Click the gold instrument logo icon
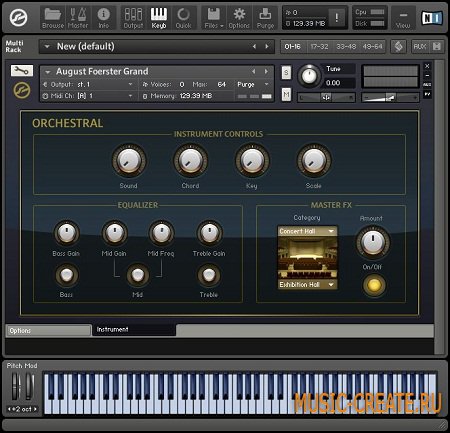 (x=22, y=90)
